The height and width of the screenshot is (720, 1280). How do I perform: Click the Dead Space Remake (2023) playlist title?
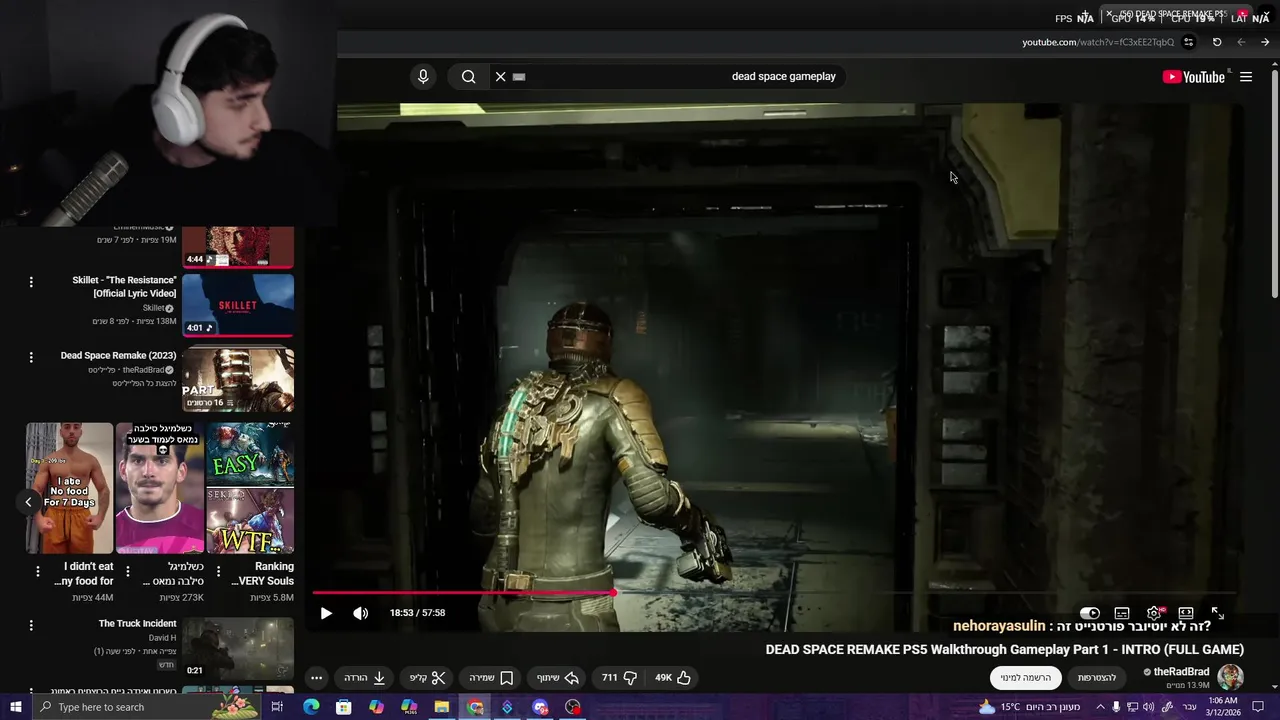point(118,356)
